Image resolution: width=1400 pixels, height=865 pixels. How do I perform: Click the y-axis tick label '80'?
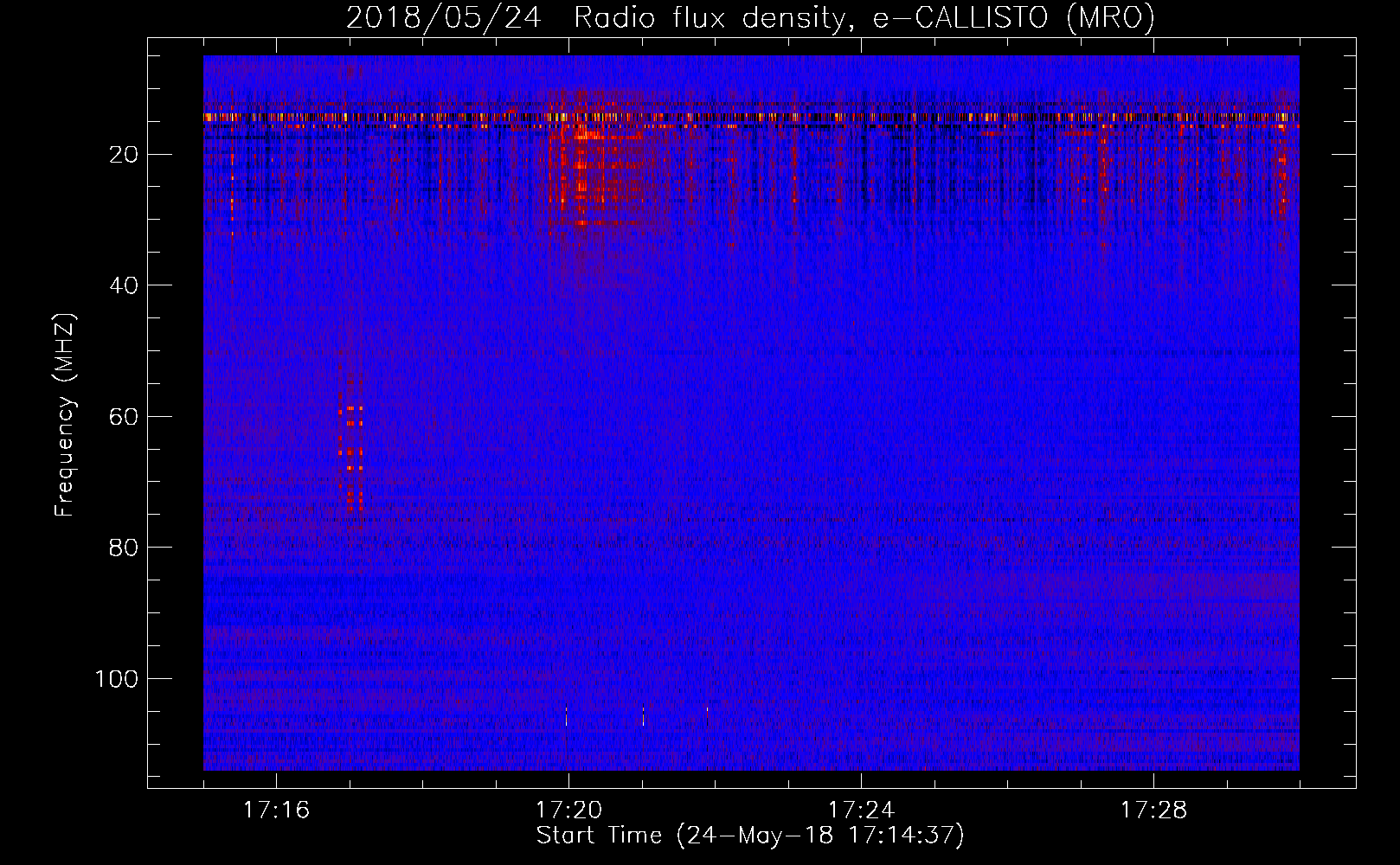coord(125,548)
